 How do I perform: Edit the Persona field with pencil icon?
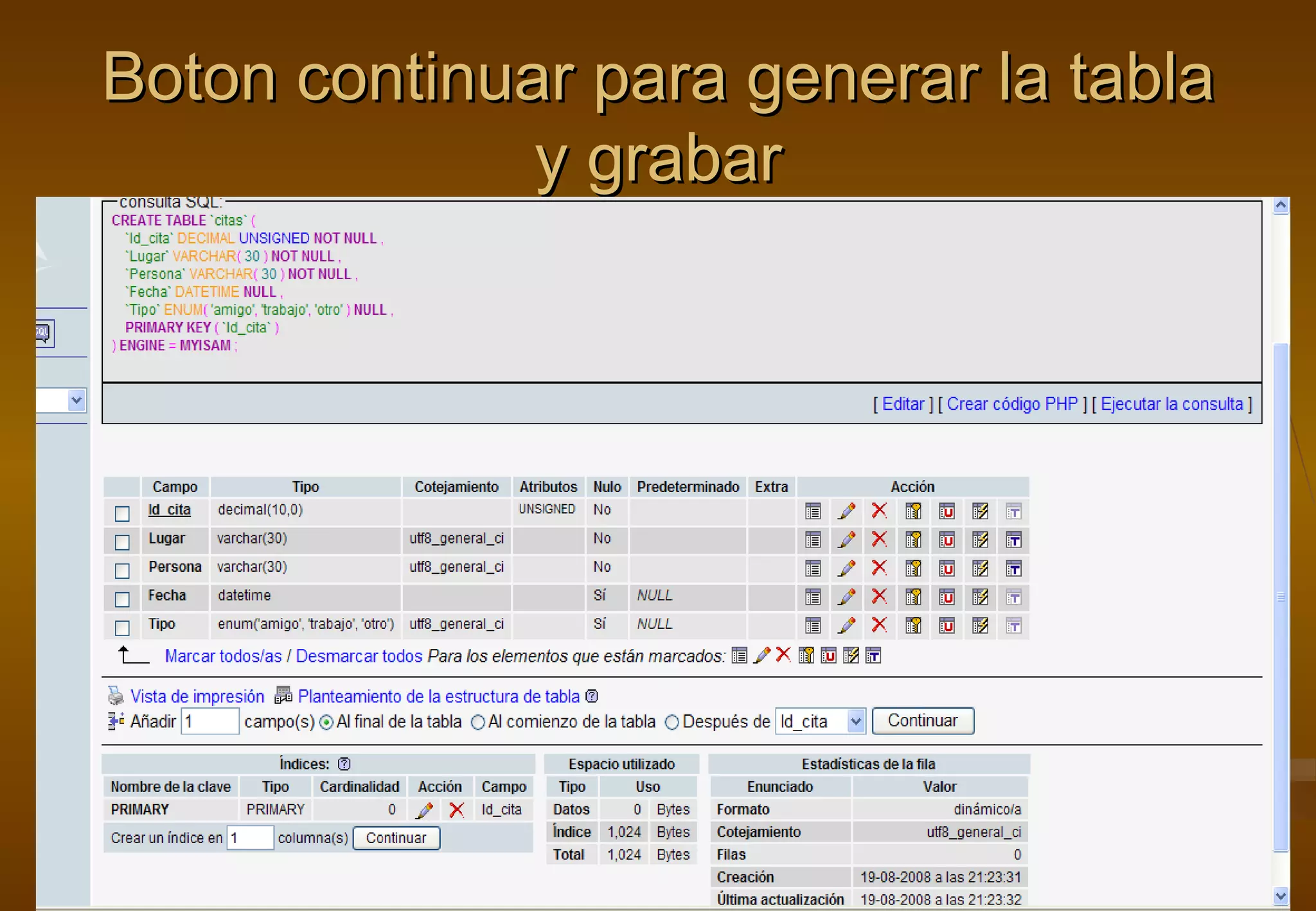click(x=846, y=568)
